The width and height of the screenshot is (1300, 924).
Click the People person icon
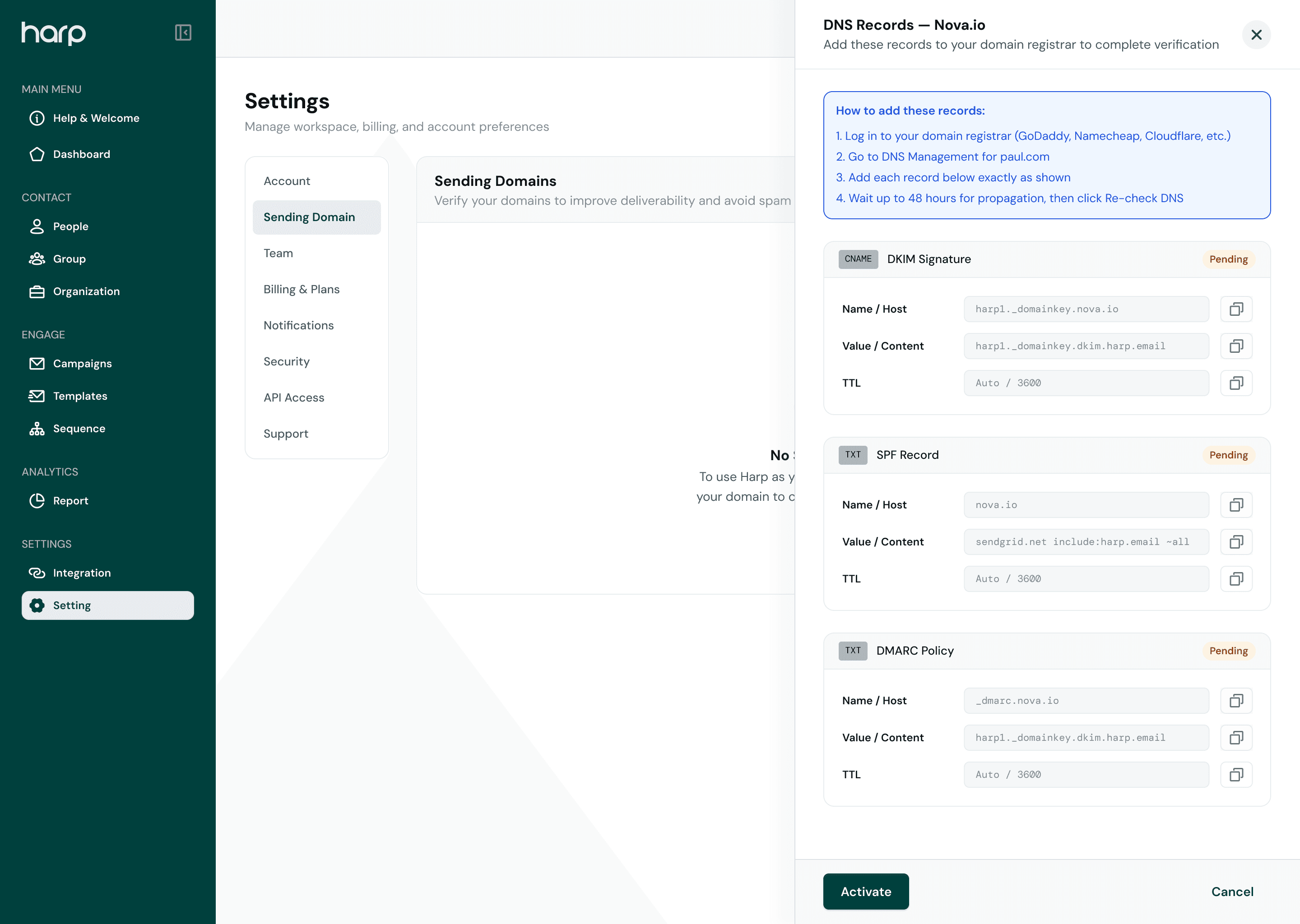[x=37, y=226]
